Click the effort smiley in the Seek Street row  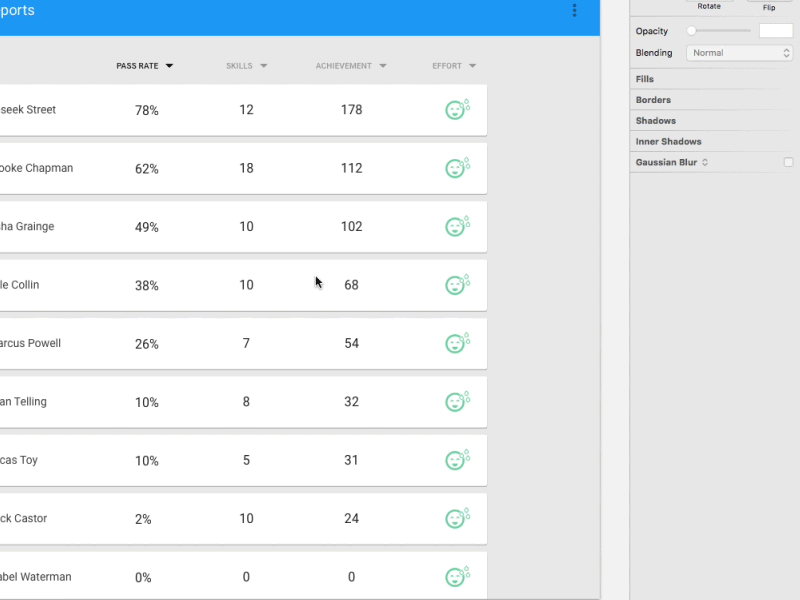pos(457,110)
